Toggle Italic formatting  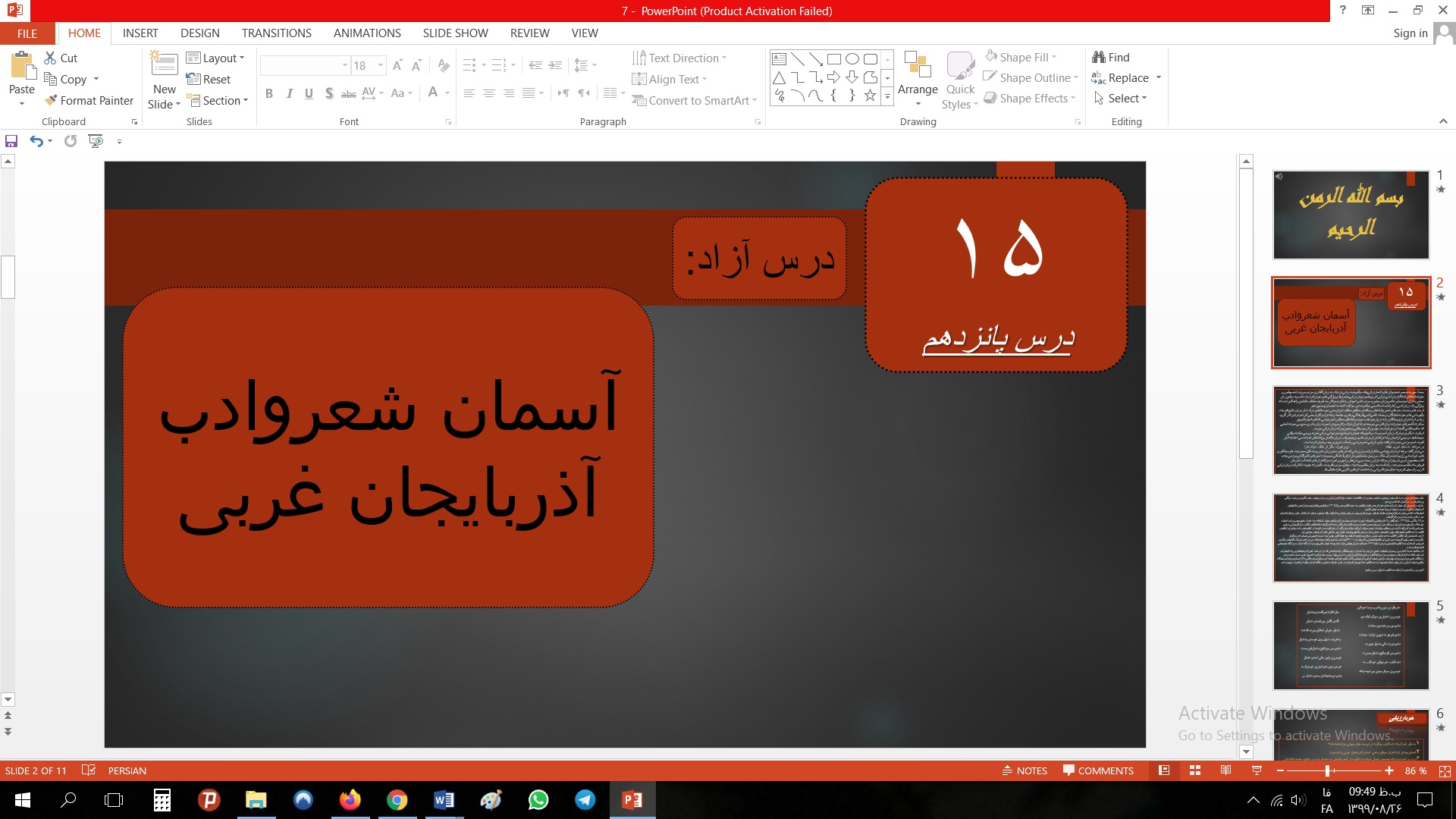pyautogui.click(x=289, y=93)
